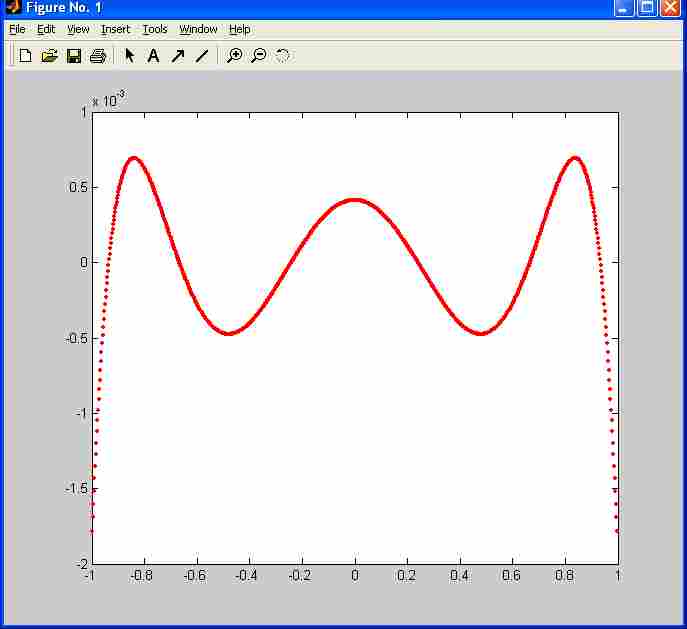This screenshot has width=687, height=629.
Task: Open the File menu
Action: coord(17,29)
